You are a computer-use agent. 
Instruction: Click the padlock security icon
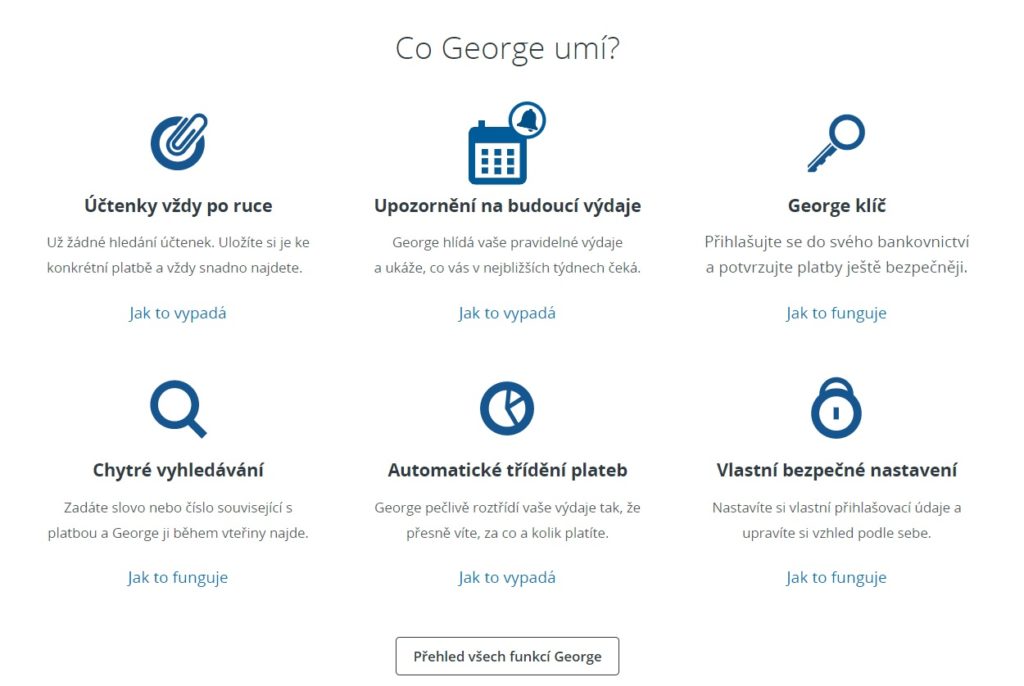click(x=836, y=408)
